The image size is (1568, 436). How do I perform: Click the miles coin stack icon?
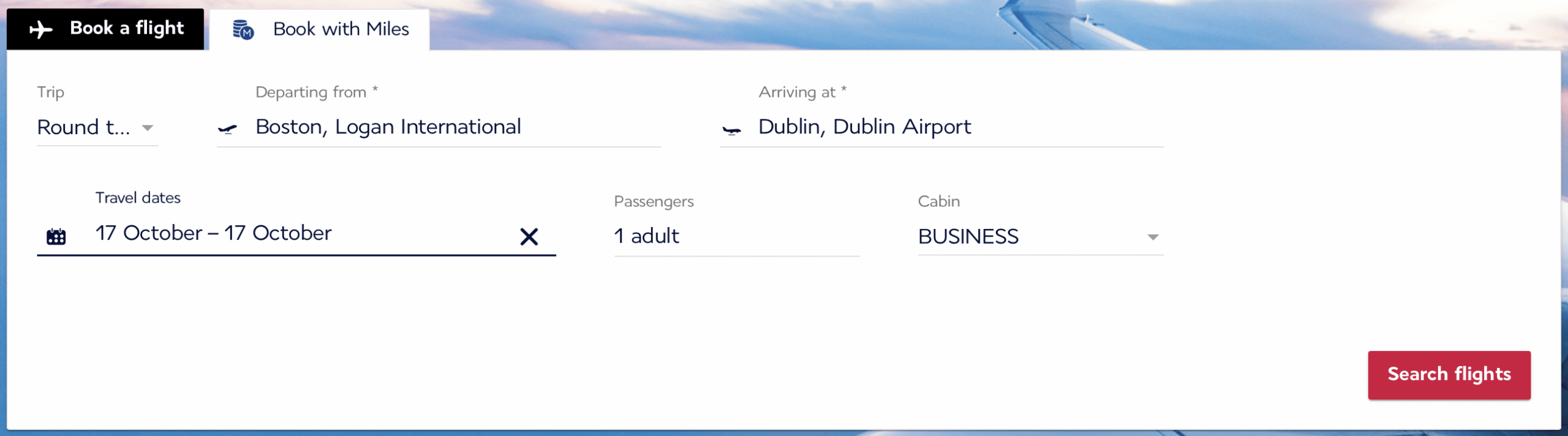[243, 29]
